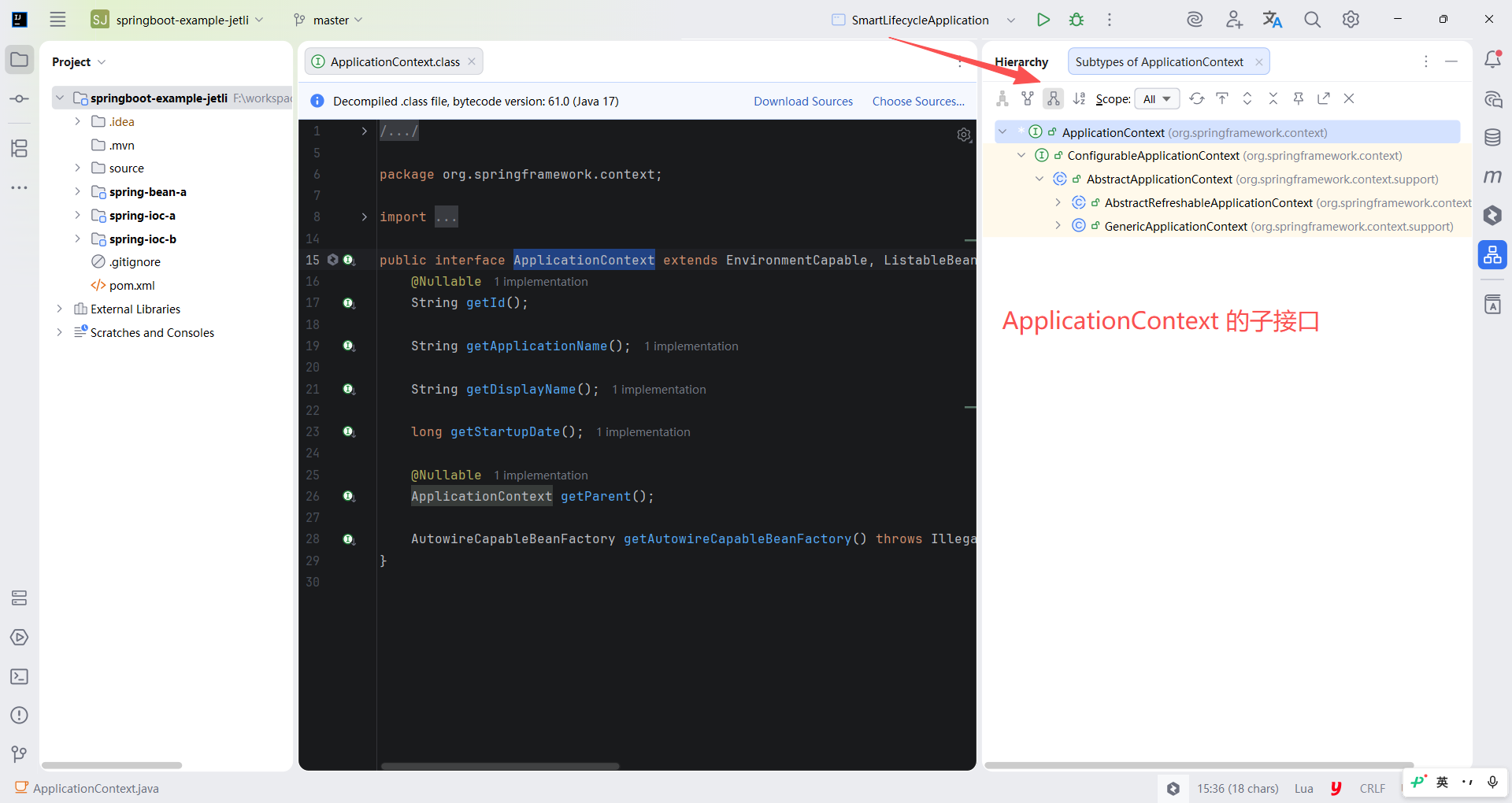Viewport: 1512px width, 803px height.
Task: Click the autoscroll to source icon
Action: [1222, 98]
